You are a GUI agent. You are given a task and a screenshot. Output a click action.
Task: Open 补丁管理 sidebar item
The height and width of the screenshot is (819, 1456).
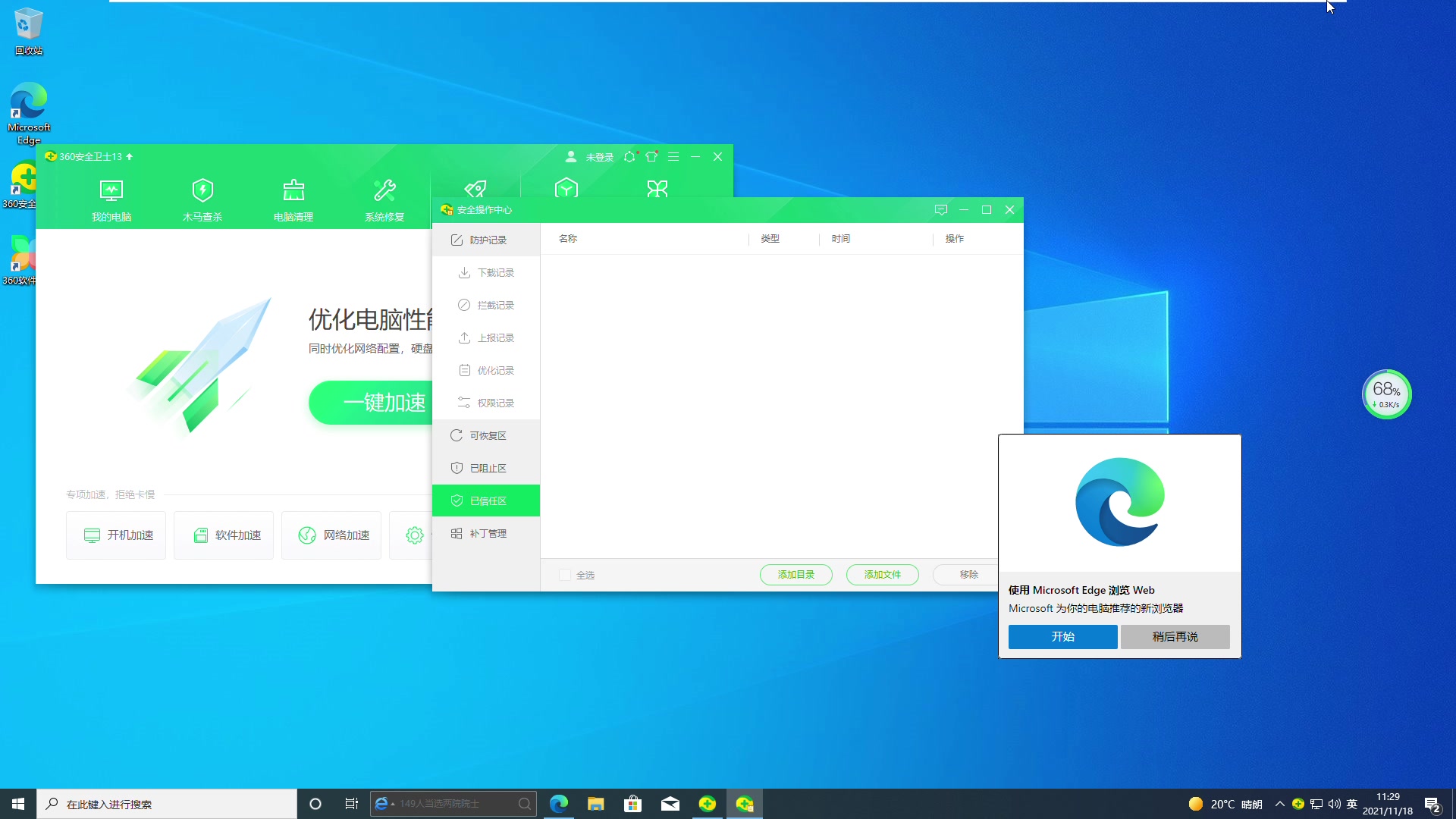click(x=486, y=533)
